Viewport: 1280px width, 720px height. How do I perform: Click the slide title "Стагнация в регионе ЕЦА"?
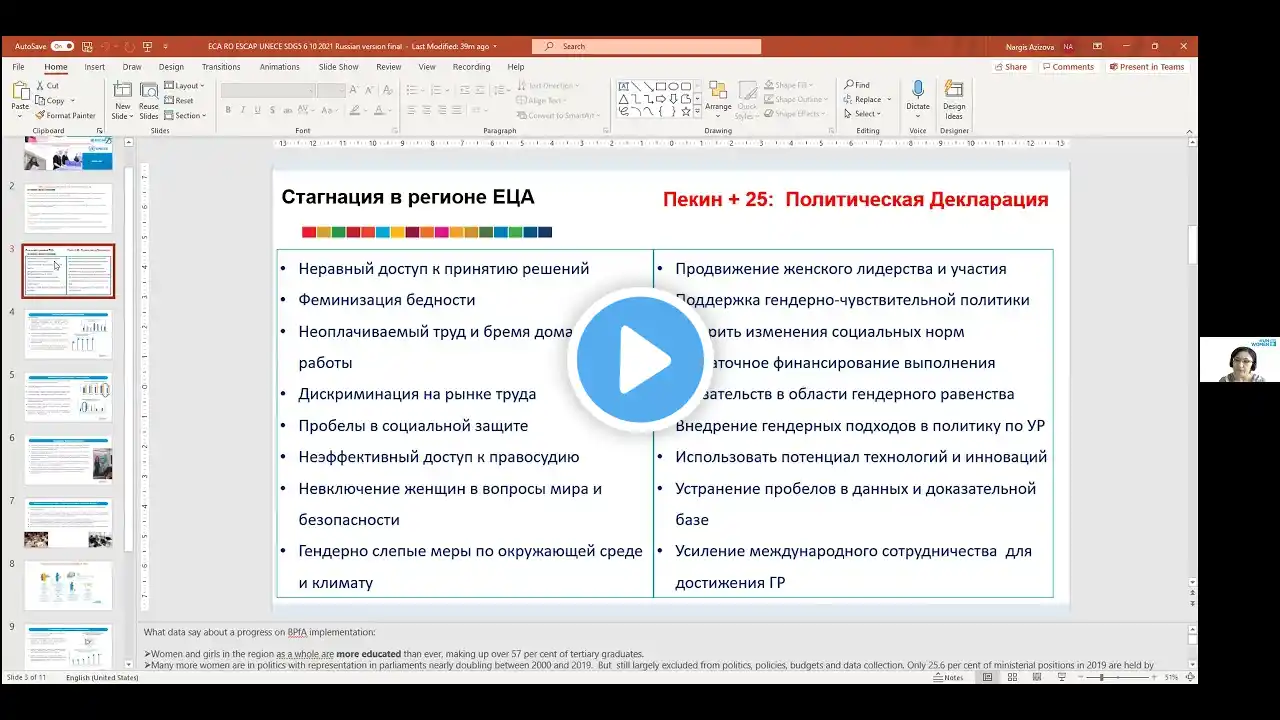click(x=408, y=197)
